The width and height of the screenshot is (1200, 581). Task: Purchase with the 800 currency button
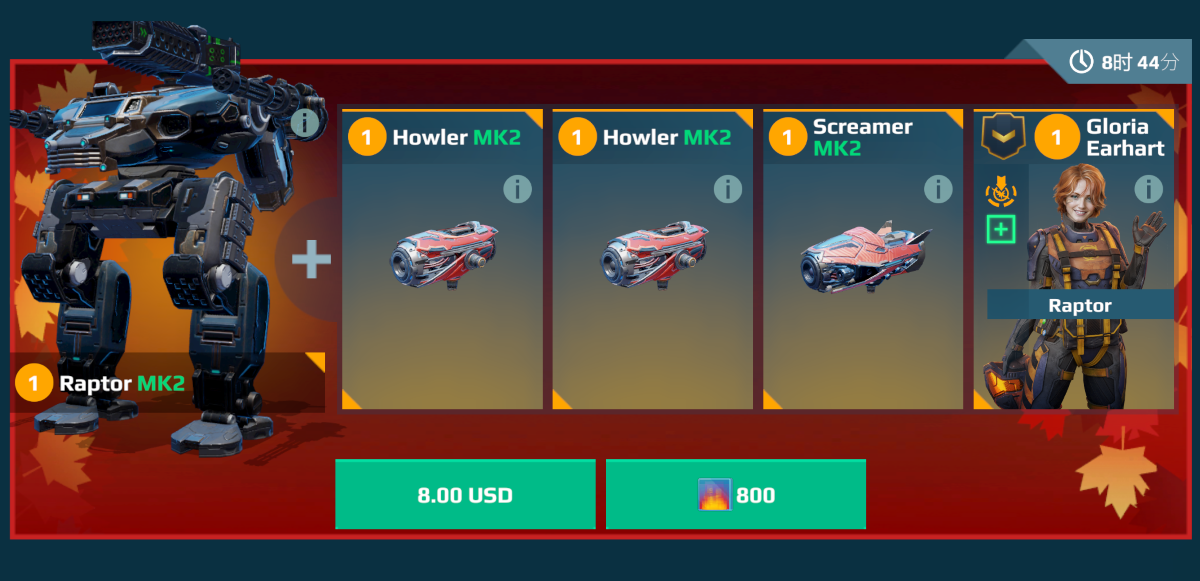pos(736,494)
